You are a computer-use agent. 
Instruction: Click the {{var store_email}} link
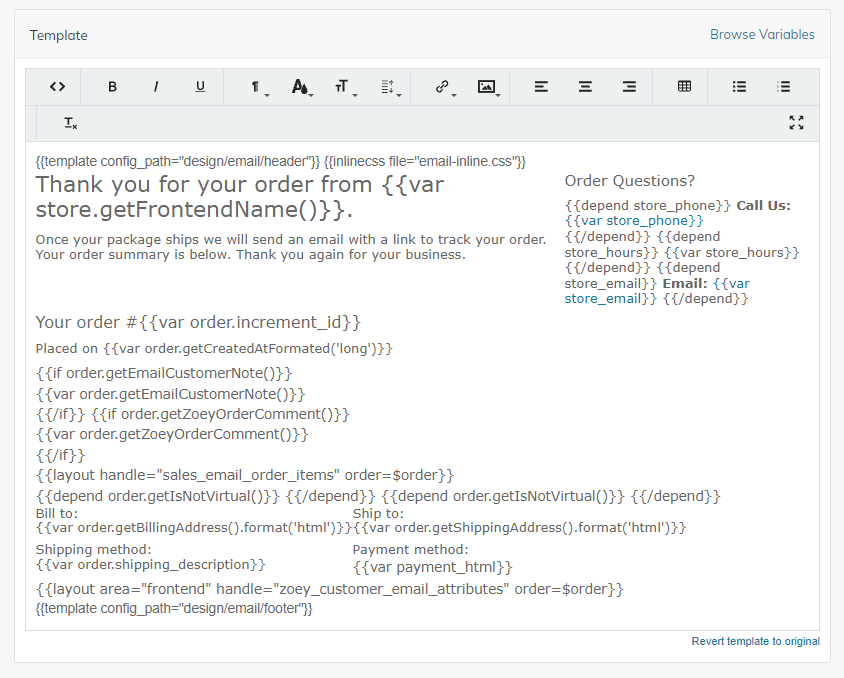click(x=657, y=291)
